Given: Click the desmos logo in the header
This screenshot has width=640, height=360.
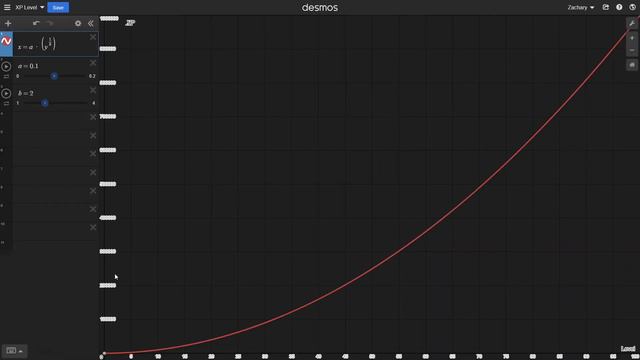Looking at the screenshot, I should [x=320, y=7].
